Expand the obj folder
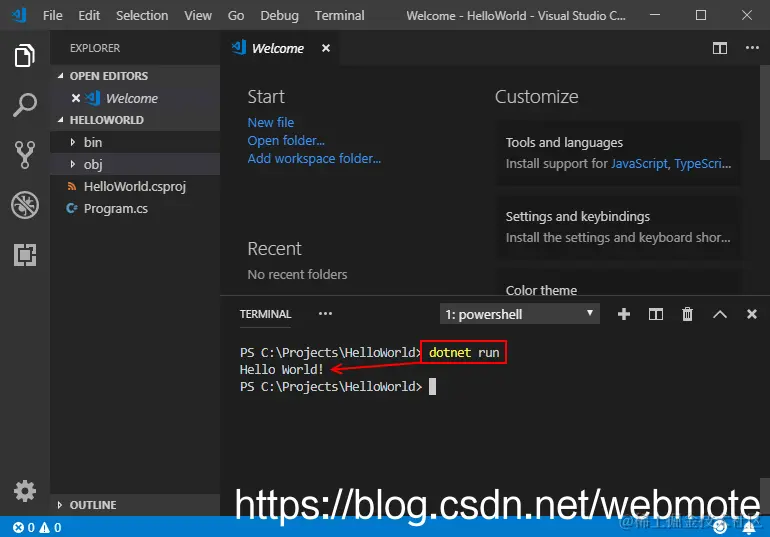This screenshot has height=537, width=770. click(x=135, y=164)
